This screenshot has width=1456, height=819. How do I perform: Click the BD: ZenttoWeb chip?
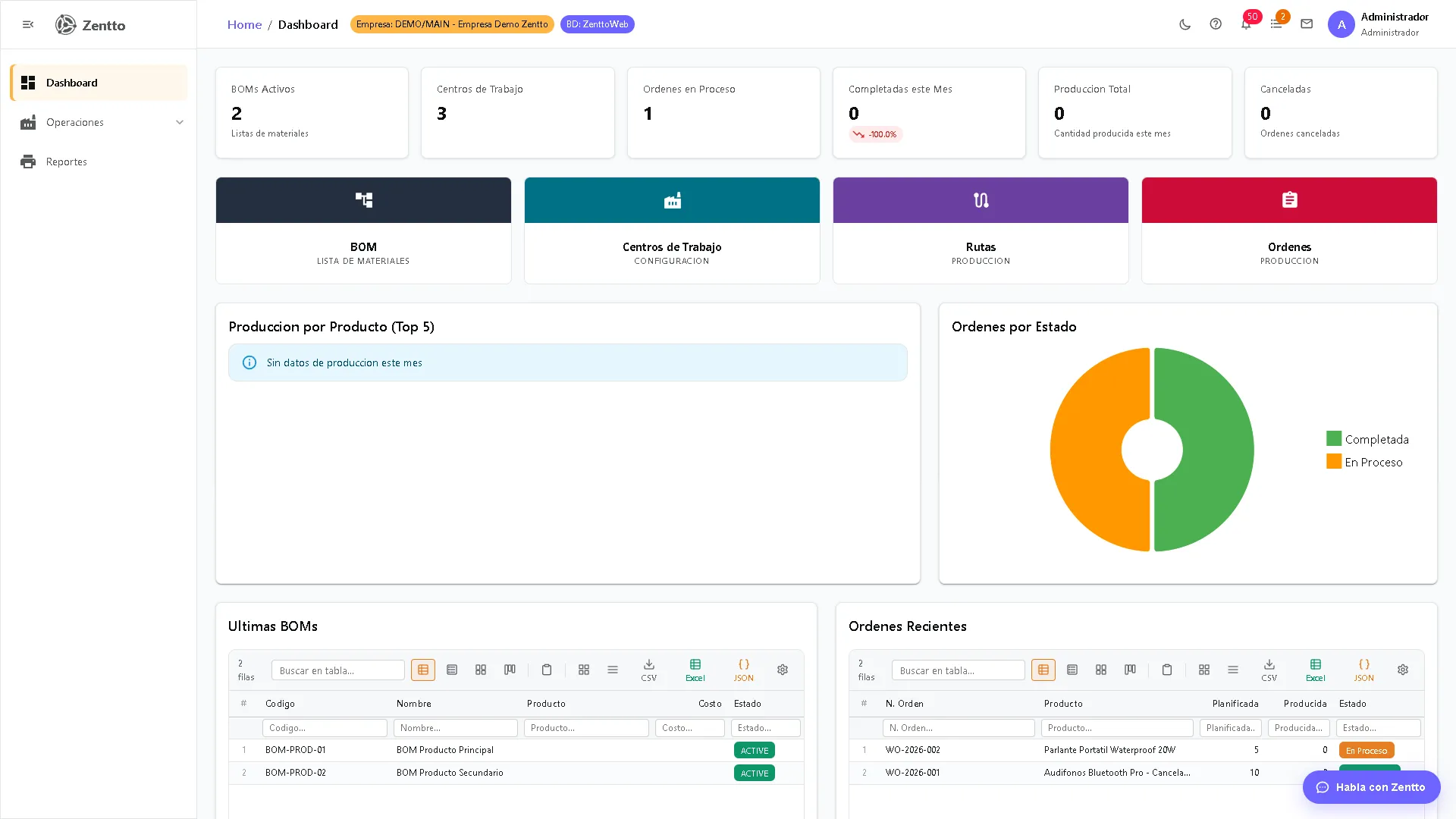pos(597,24)
